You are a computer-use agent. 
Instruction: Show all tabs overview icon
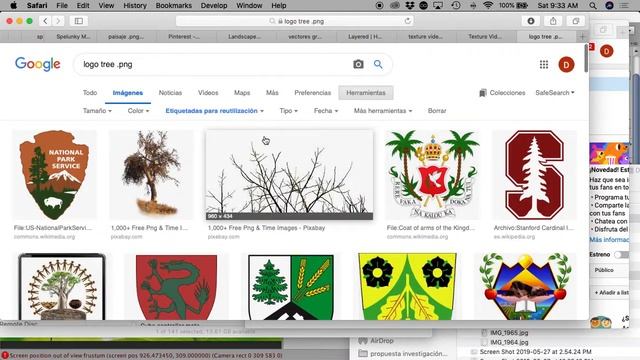(576, 21)
